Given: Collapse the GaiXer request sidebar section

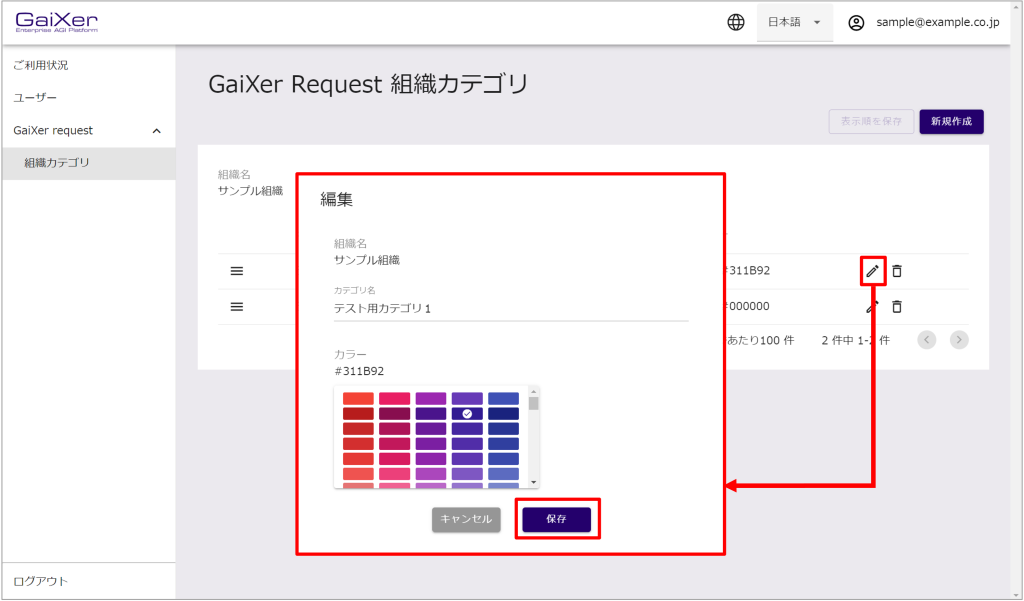Looking at the screenshot, I should 156,131.
